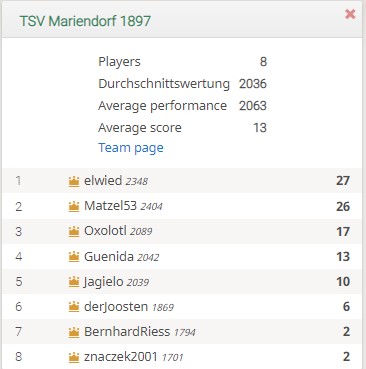
Task: Open player elwied's profile
Action: point(103,181)
